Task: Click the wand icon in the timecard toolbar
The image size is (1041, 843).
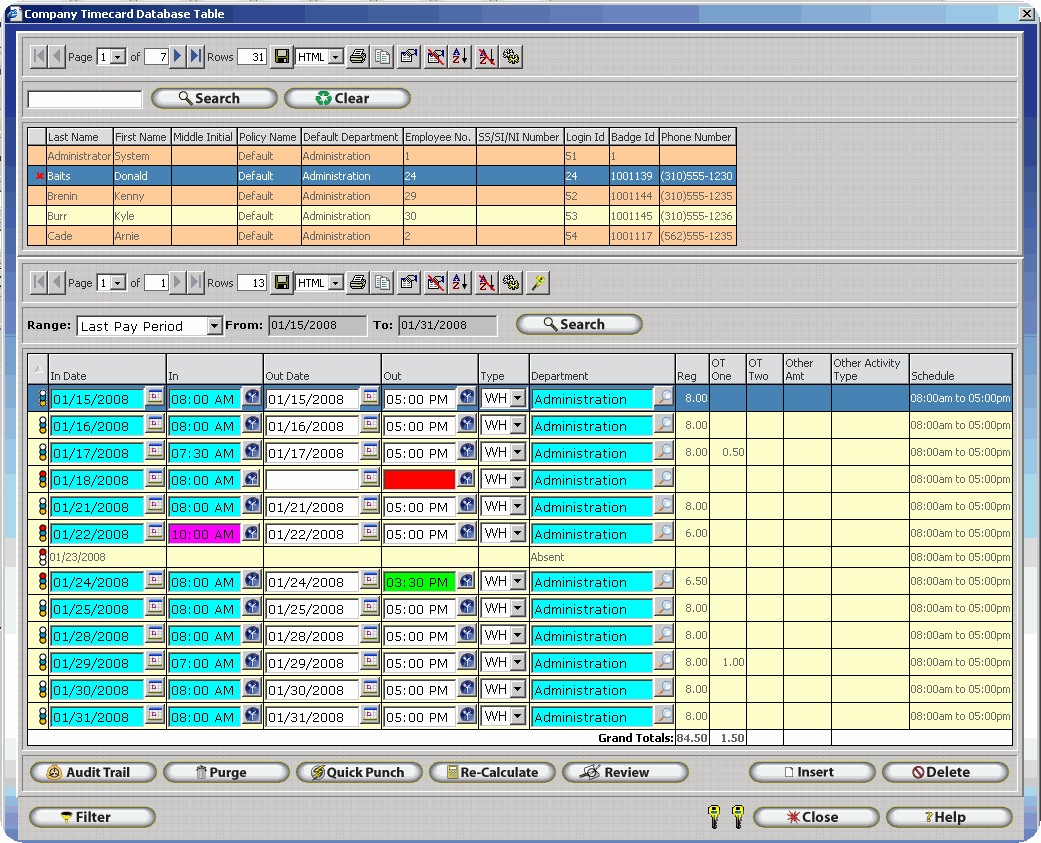Action: point(538,283)
